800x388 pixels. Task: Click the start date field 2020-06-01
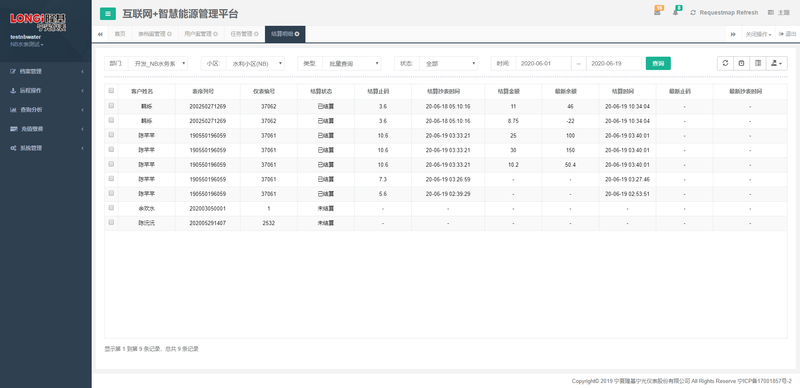(x=543, y=64)
